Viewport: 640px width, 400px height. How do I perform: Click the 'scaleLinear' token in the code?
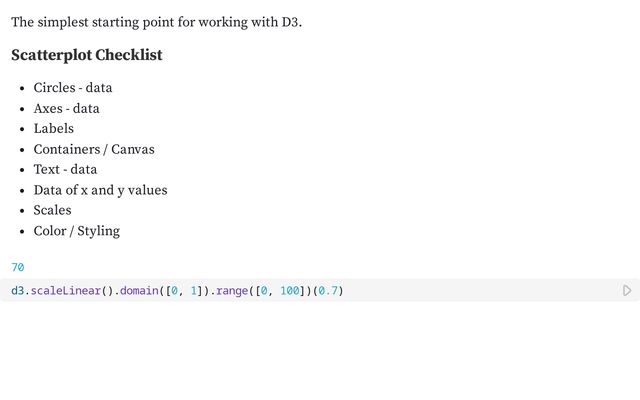[x=66, y=291]
